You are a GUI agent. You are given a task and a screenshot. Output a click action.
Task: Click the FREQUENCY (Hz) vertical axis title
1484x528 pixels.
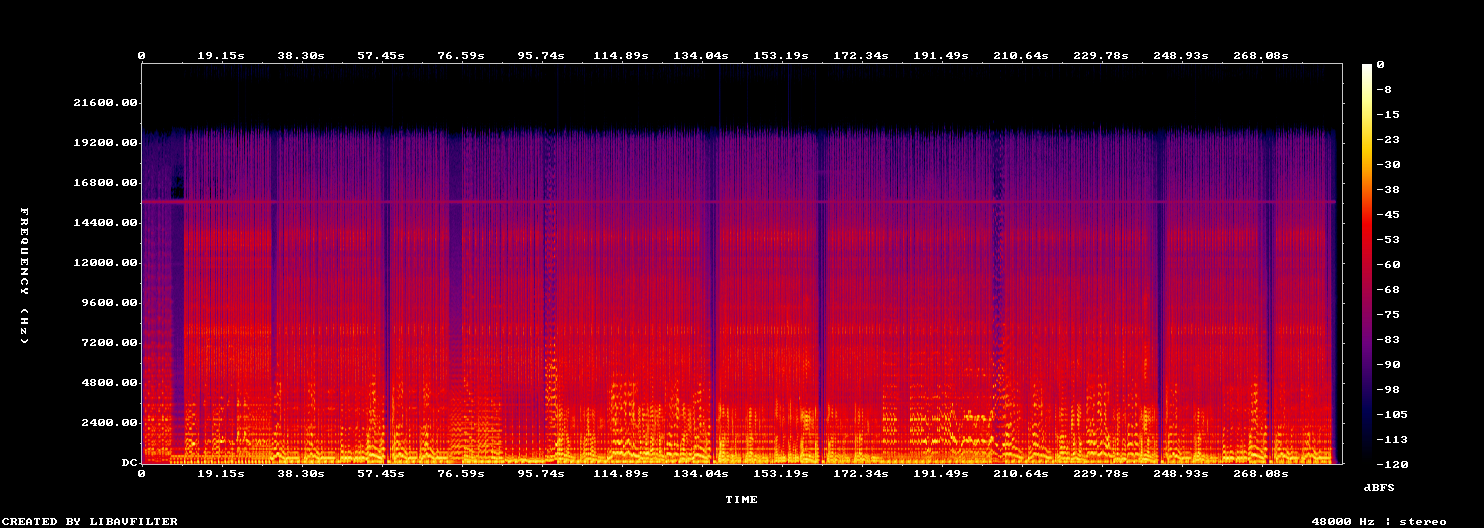point(24,277)
